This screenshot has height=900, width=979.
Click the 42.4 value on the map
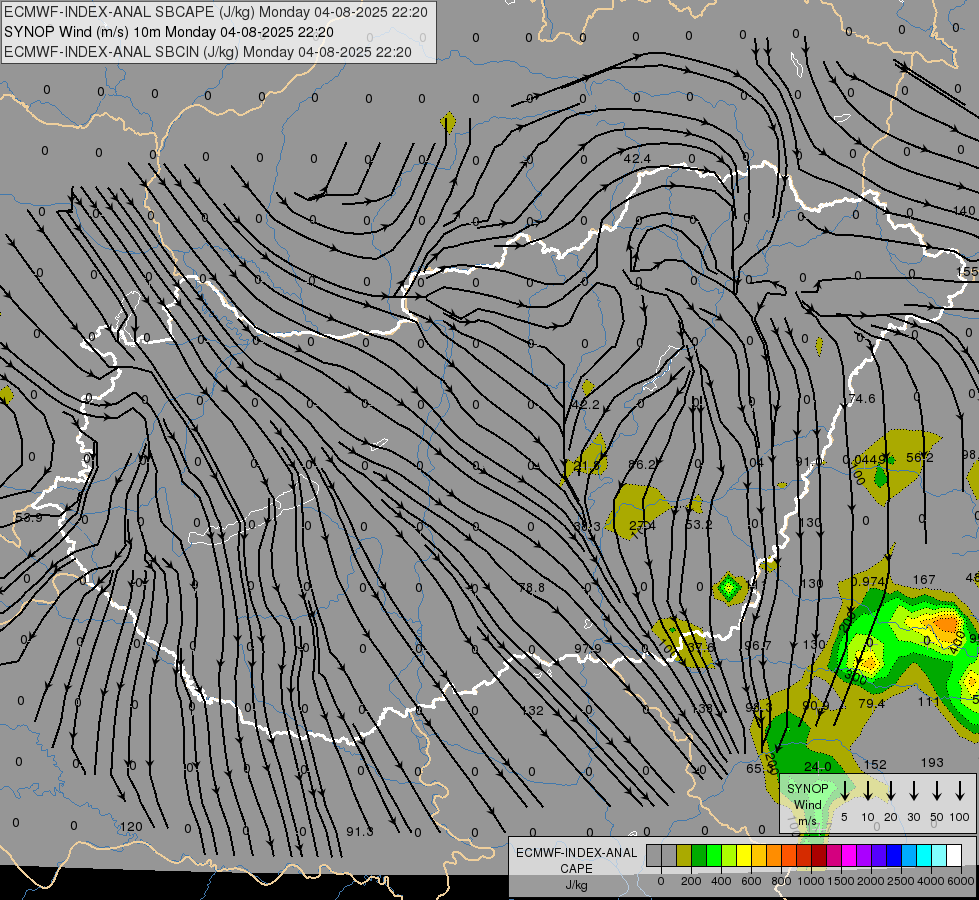click(x=637, y=159)
